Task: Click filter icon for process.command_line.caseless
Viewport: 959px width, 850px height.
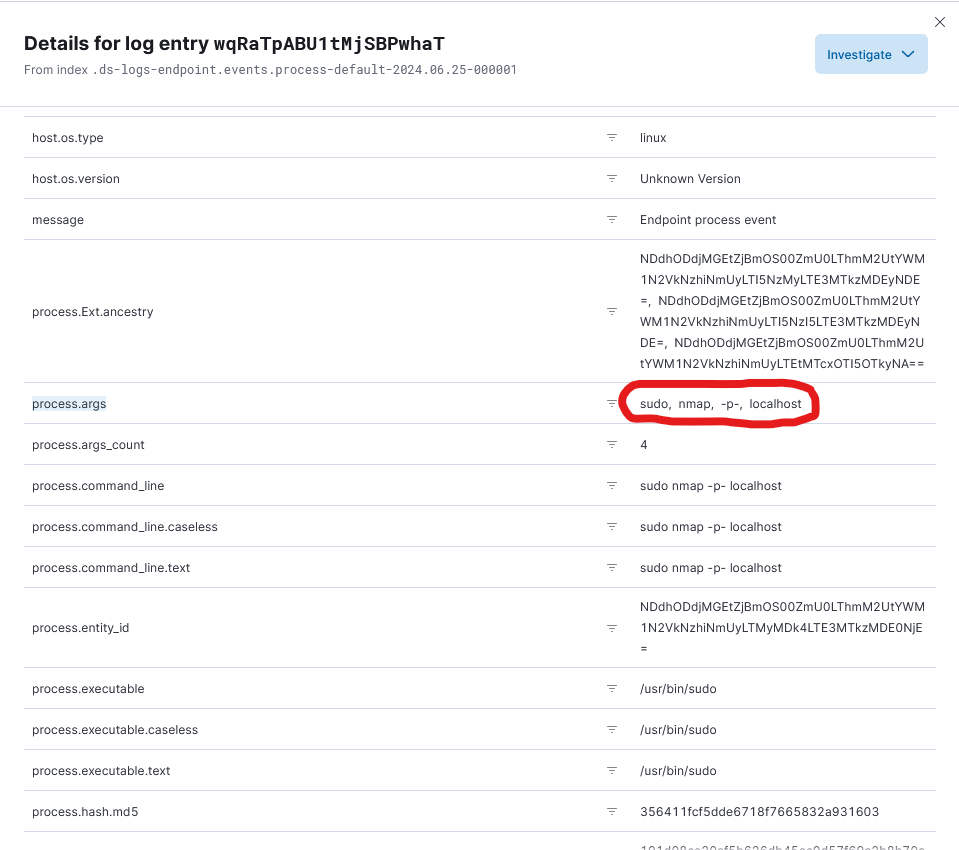Action: 612,527
